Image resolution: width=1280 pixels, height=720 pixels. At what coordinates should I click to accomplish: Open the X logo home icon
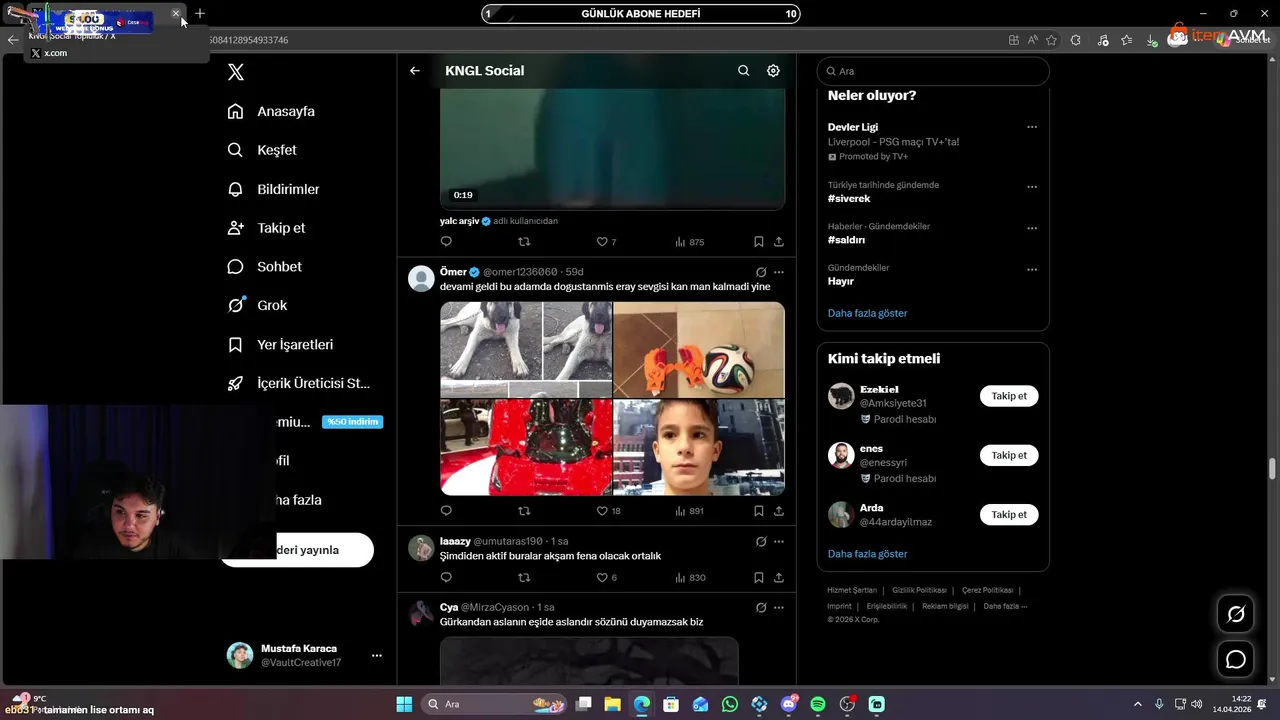click(x=236, y=72)
